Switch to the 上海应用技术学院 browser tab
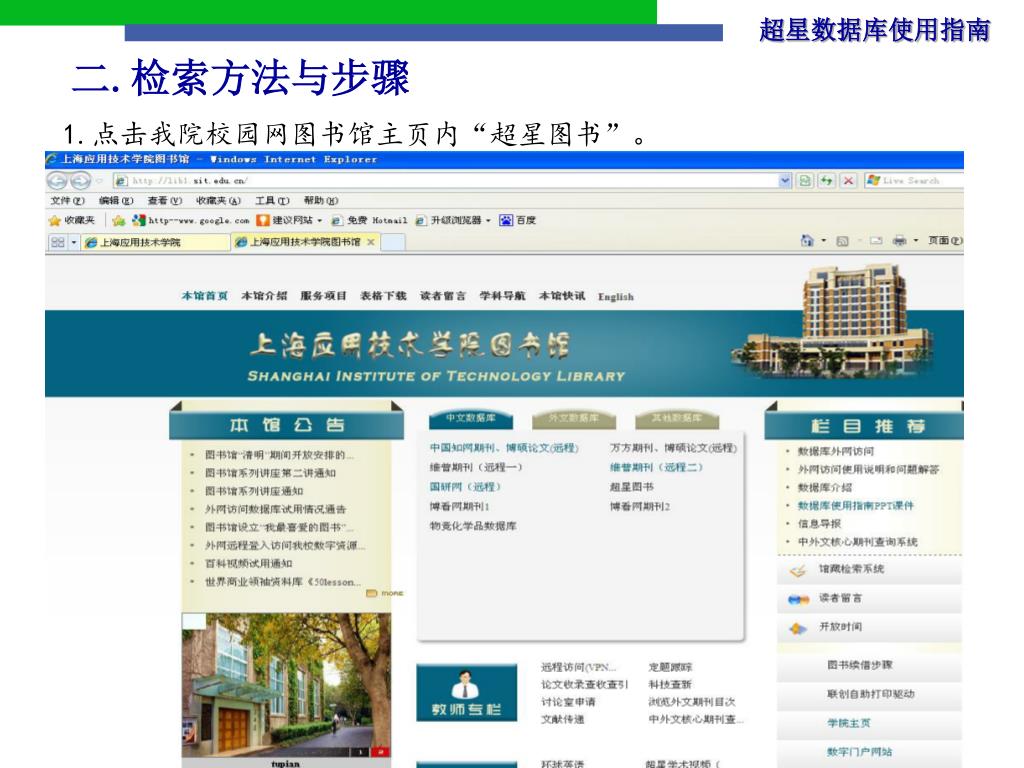1024x768 pixels. click(x=155, y=242)
